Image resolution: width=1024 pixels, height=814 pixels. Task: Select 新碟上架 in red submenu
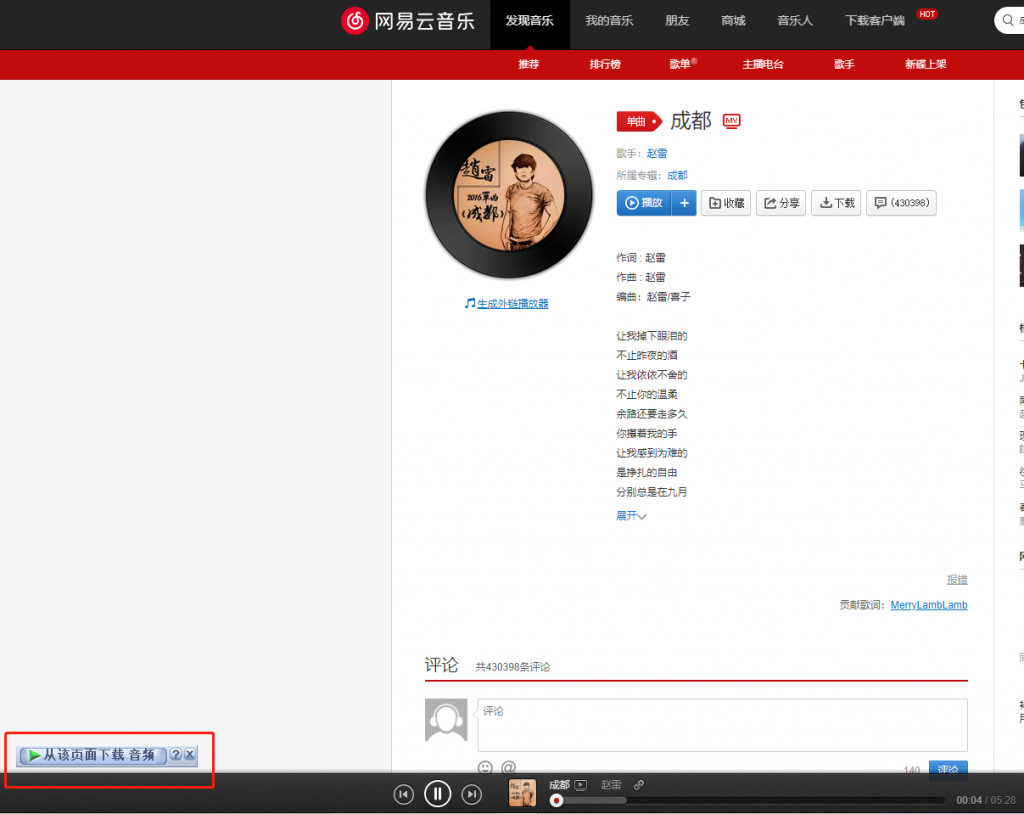click(x=925, y=64)
